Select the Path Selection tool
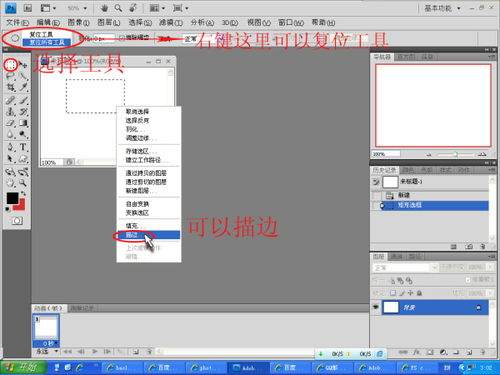 [x=11, y=158]
